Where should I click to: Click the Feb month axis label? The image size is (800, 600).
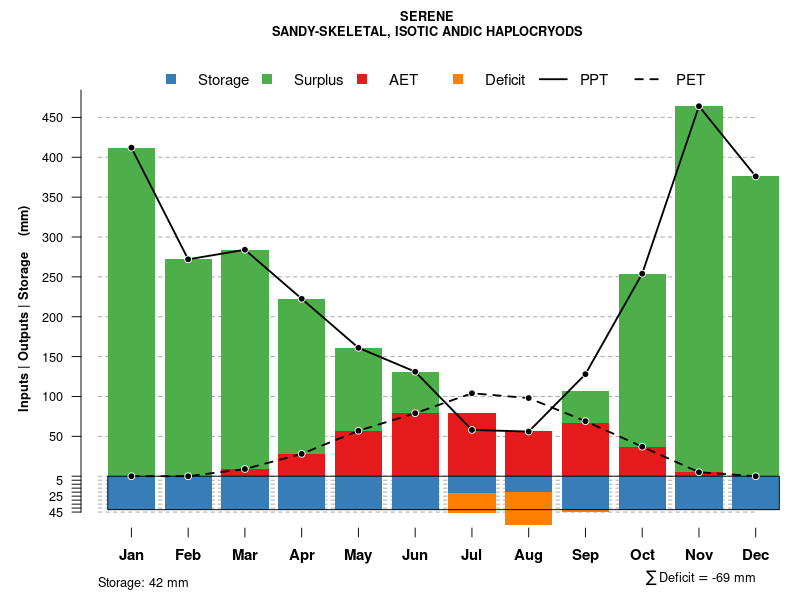pos(188,555)
